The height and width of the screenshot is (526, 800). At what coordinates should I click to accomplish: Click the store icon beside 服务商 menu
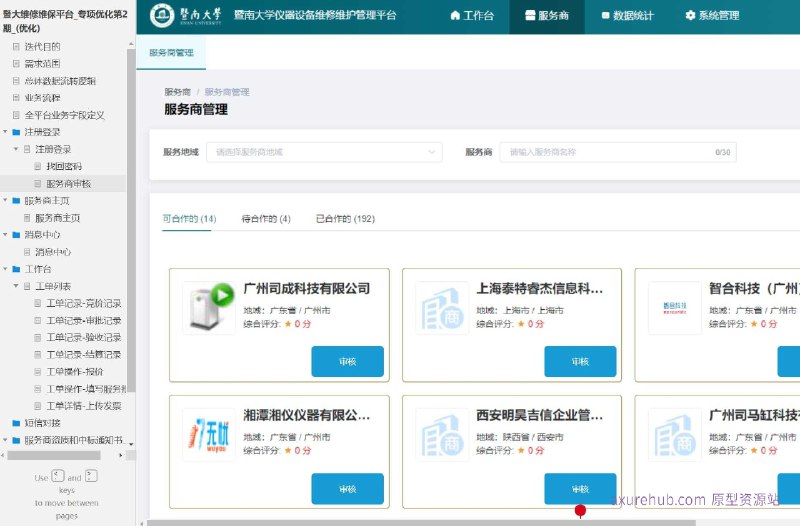coord(530,16)
